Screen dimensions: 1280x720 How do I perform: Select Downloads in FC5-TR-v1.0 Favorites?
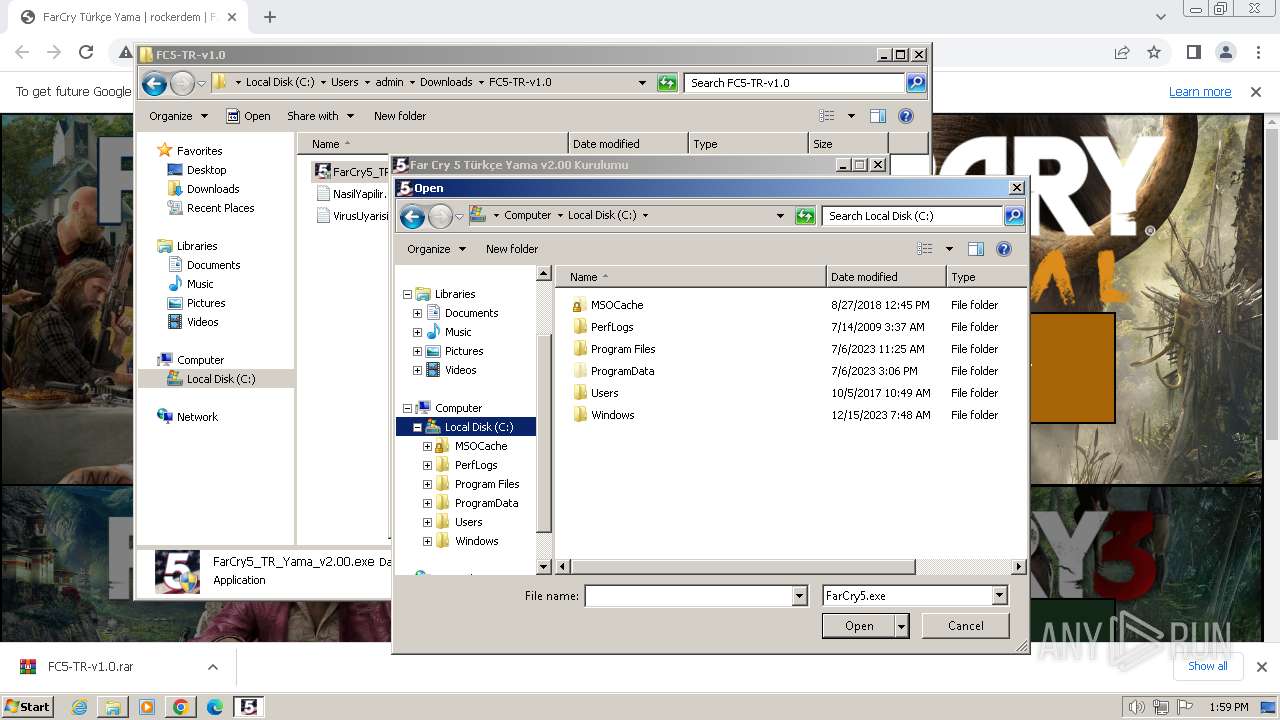[x=213, y=189]
